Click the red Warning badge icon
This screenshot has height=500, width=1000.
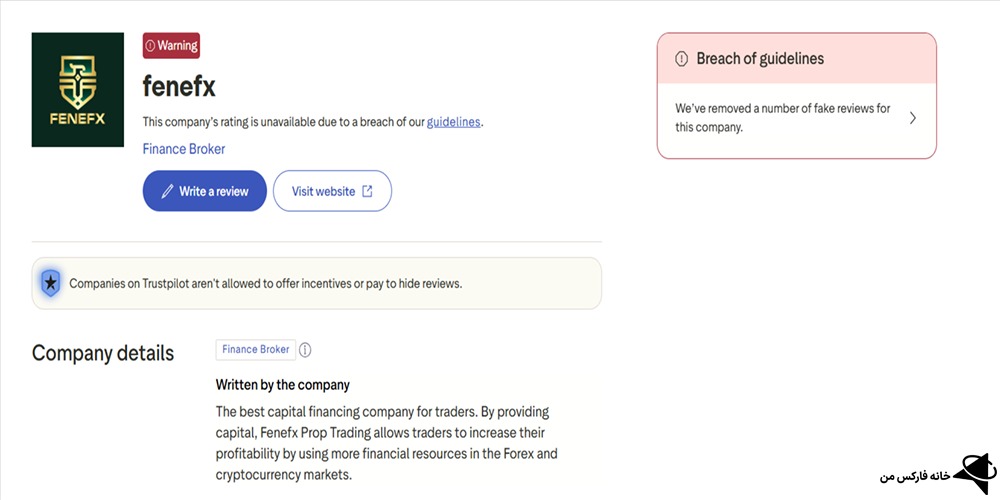coord(151,46)
